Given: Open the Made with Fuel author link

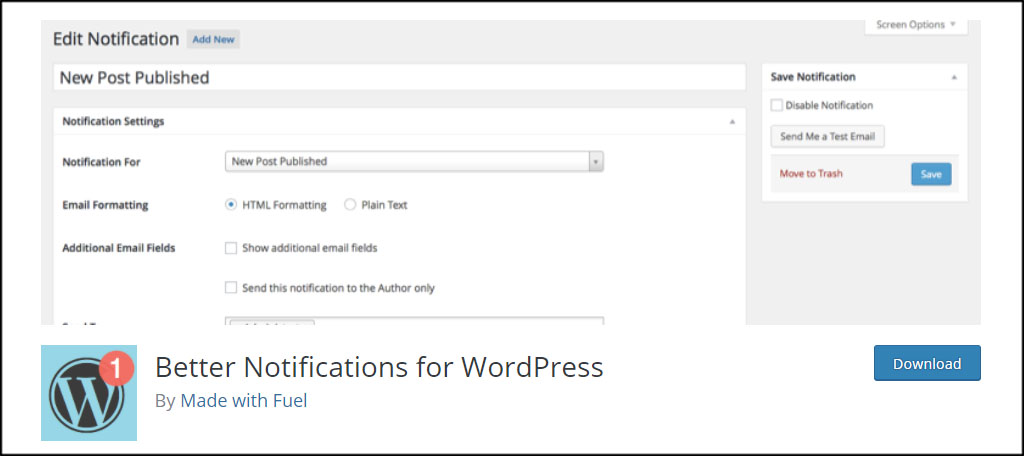Looking at the screenshot, I should pyautogui.click(x=244, y=400).
